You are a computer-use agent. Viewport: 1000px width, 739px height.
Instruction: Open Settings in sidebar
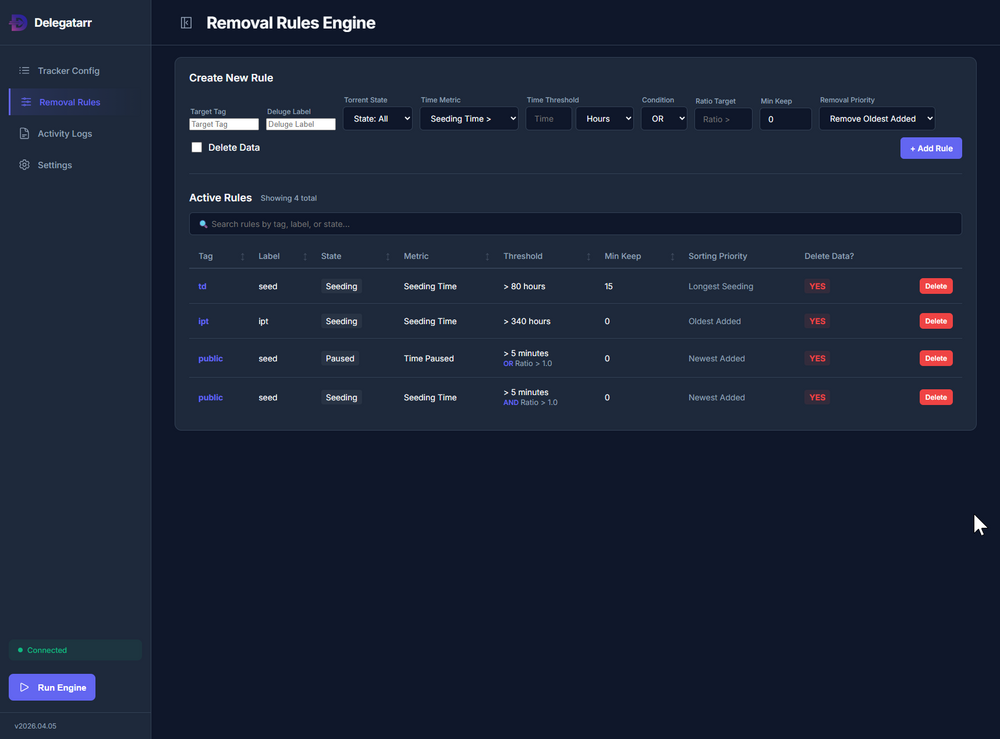pyautogui.click(x=75, y=165)
